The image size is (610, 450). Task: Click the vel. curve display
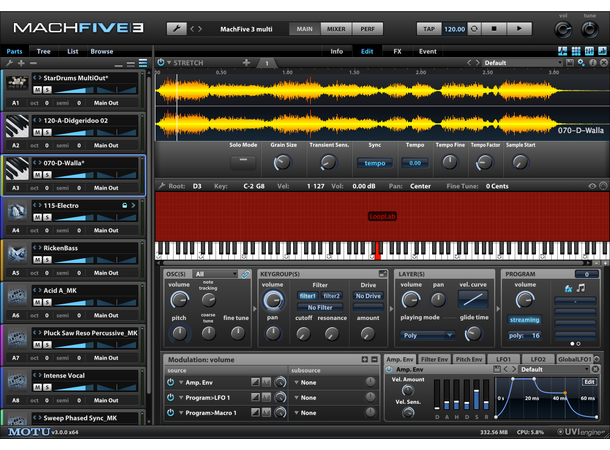coord(473,299)
